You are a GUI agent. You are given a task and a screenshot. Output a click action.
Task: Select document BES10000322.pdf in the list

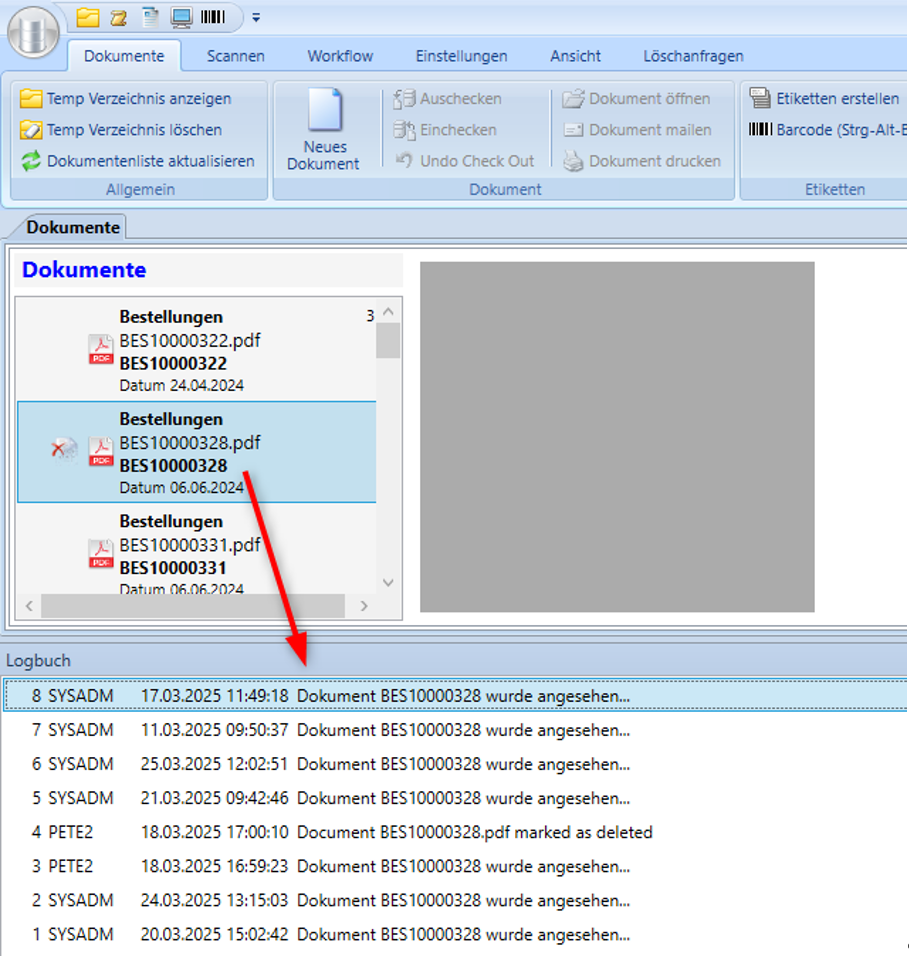coord(190,341)
